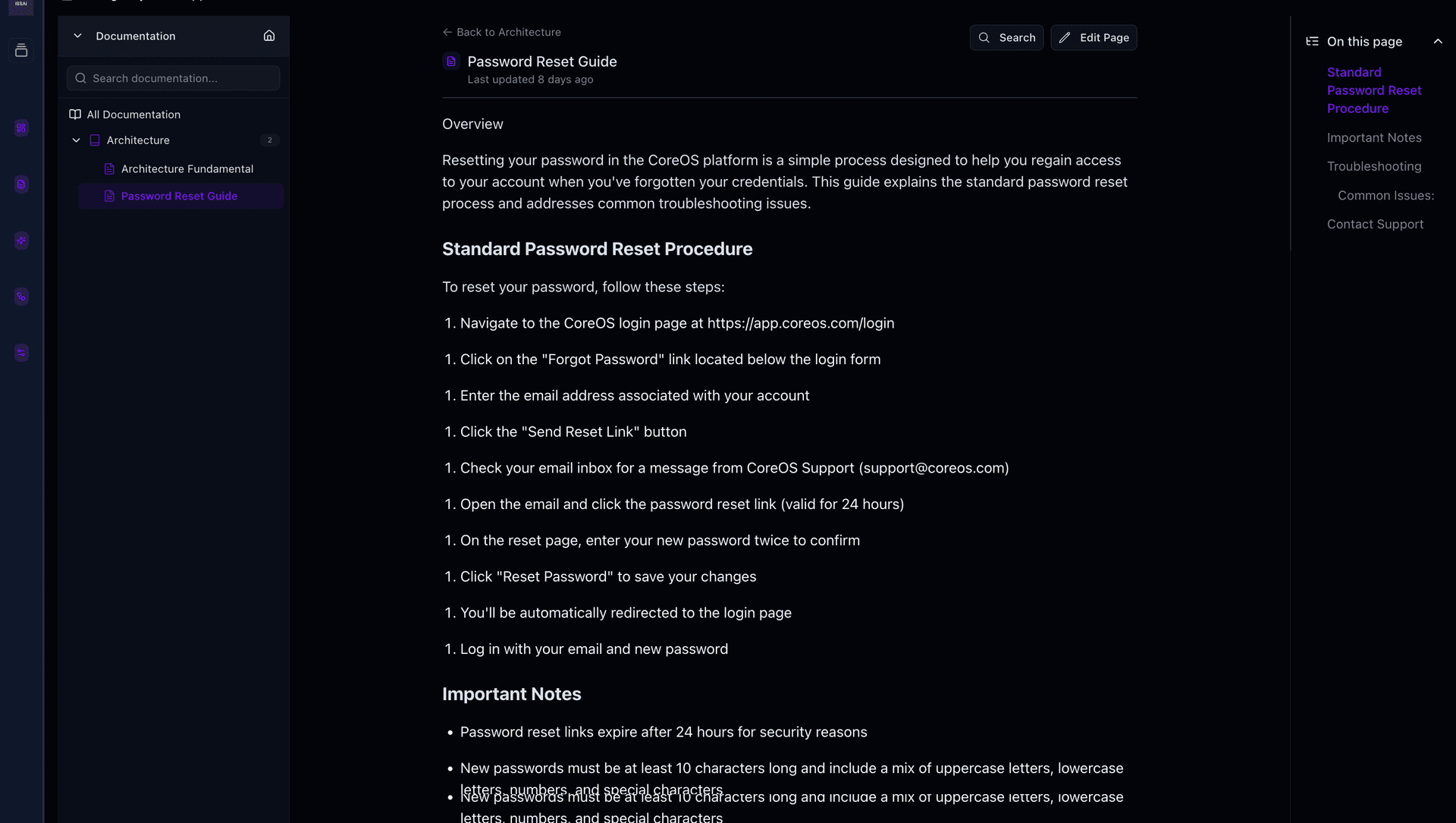The height and width of the screenshot is (823, 1456).
Task: Click the pencil icon on Edit Page
Action: (1065, 38)
